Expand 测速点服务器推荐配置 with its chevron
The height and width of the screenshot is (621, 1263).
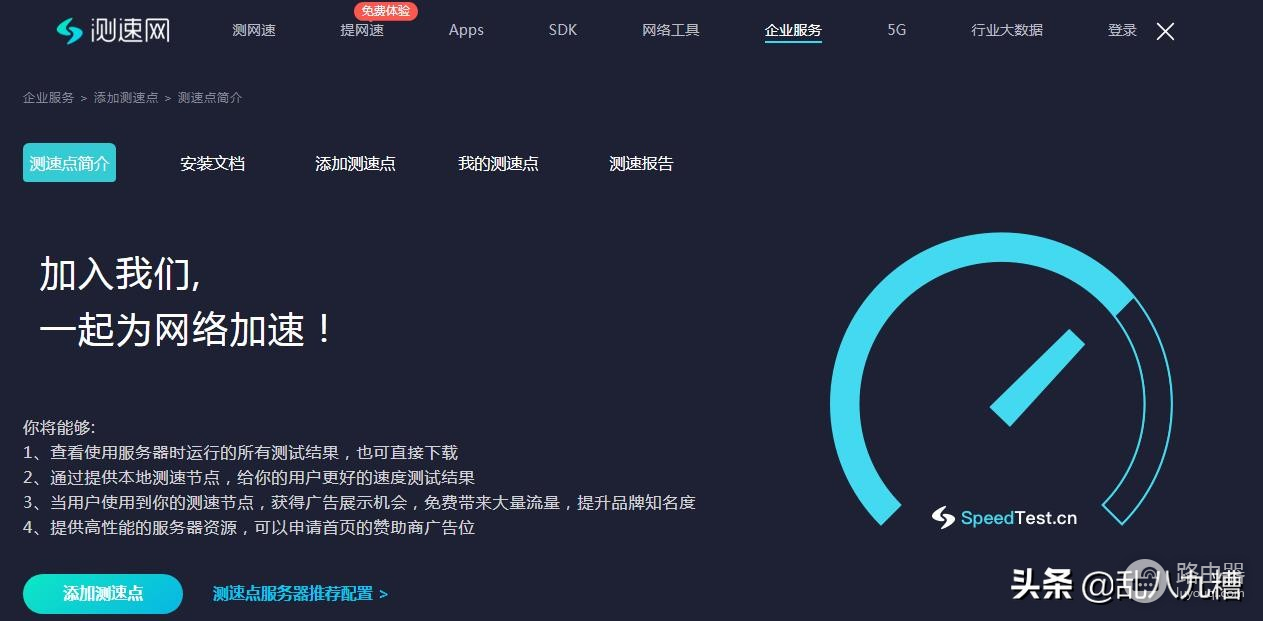point(299,593)
